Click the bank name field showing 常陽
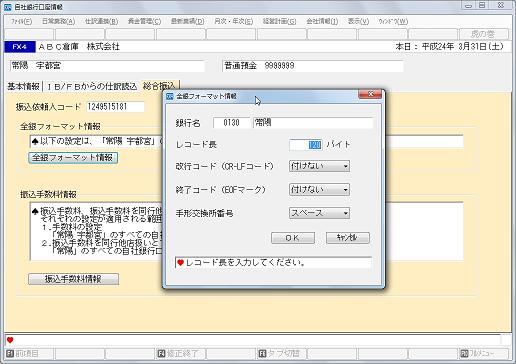The width and height of the screenshot is (516, 364). coord(313,123)
